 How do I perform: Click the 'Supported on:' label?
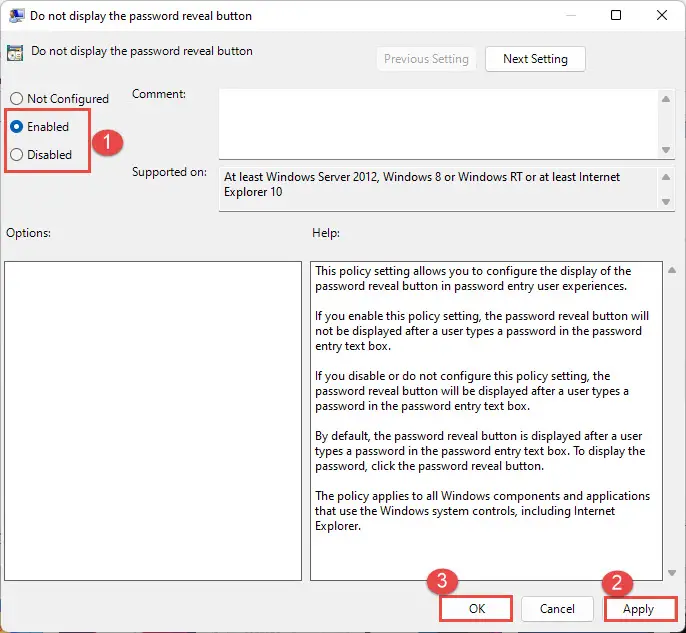click(x=169, y=172)
